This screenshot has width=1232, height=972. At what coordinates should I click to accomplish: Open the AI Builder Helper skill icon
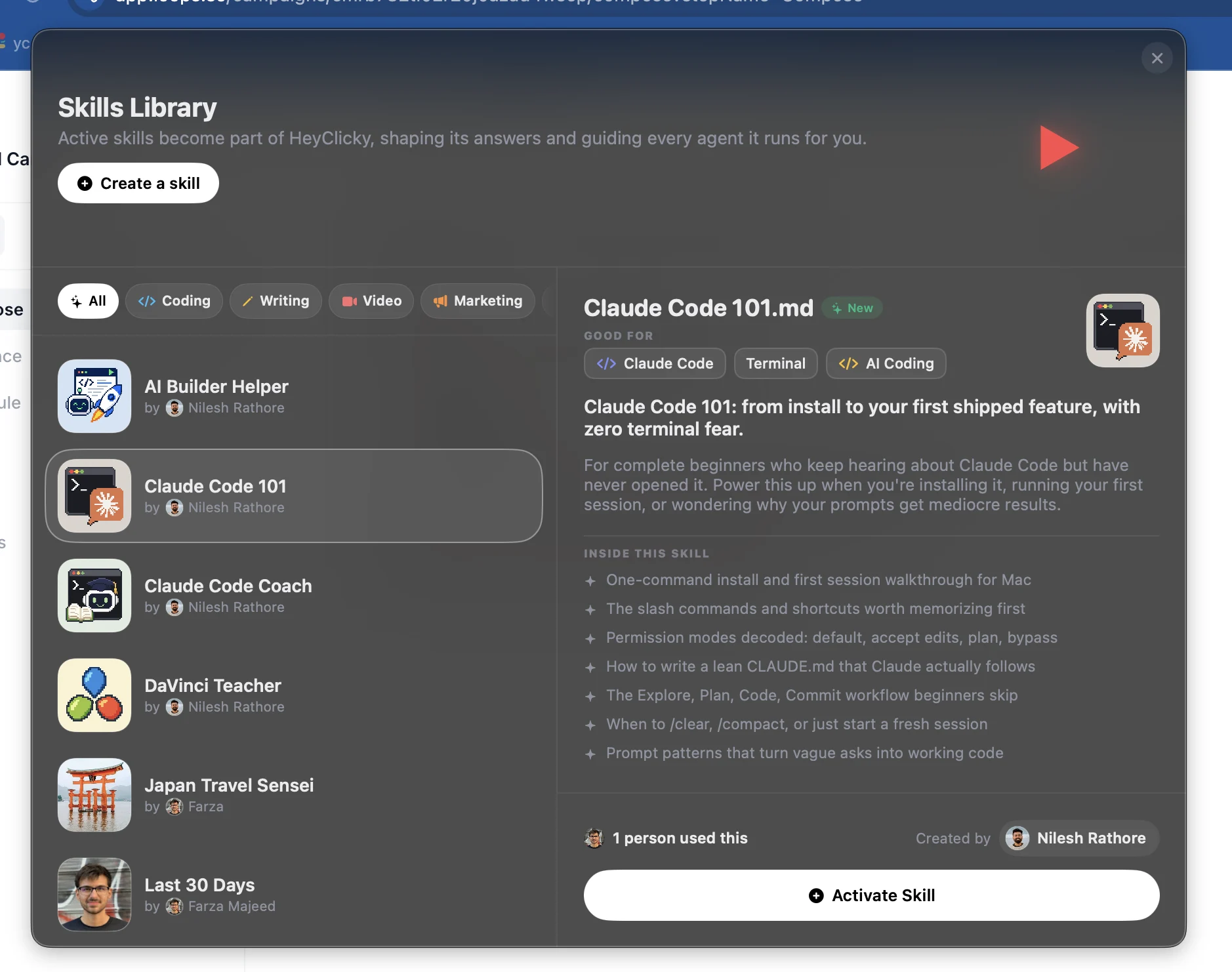pyautogui.click(x=94, y=396)
